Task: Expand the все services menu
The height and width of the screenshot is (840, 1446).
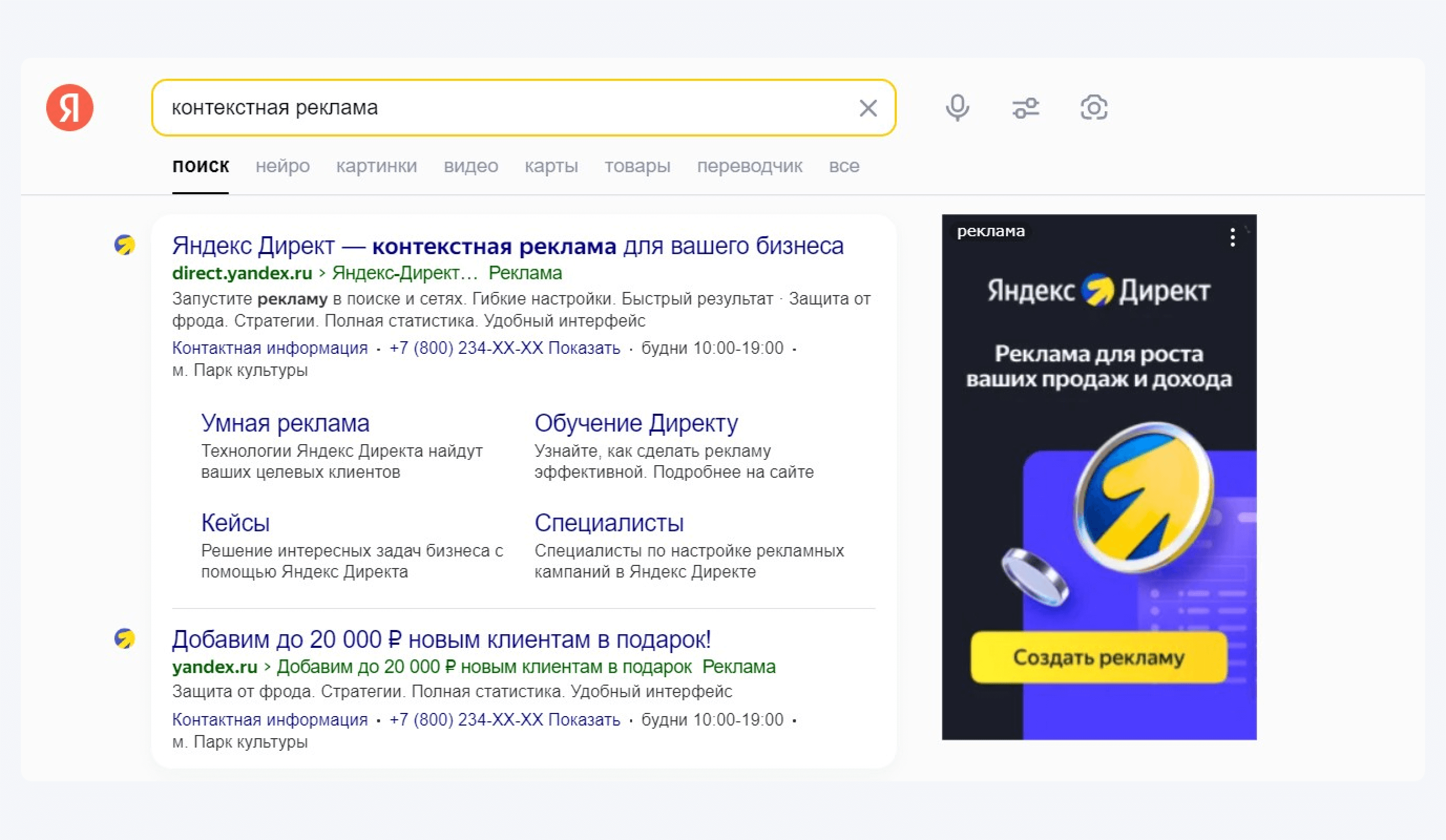Action: tap(844, 166)
